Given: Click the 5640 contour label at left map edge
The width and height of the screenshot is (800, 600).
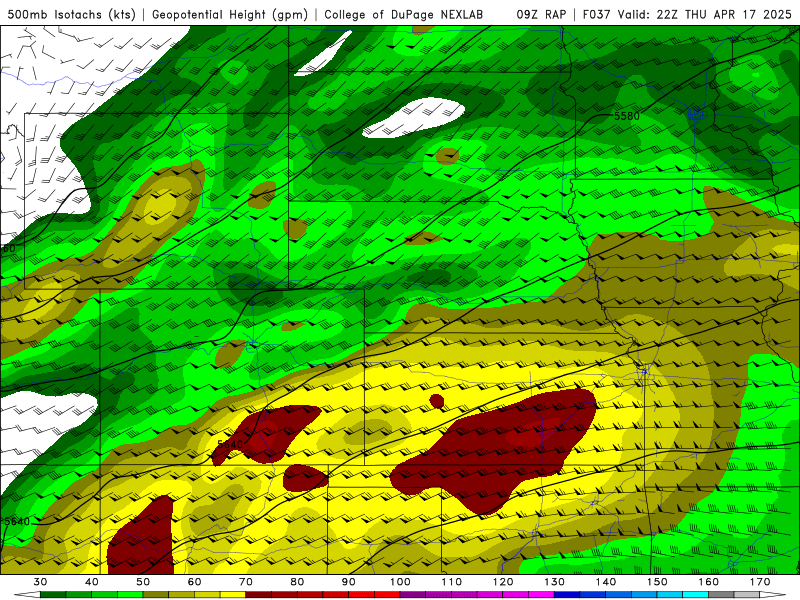Looking at the screenshot, I should [17, 521].
